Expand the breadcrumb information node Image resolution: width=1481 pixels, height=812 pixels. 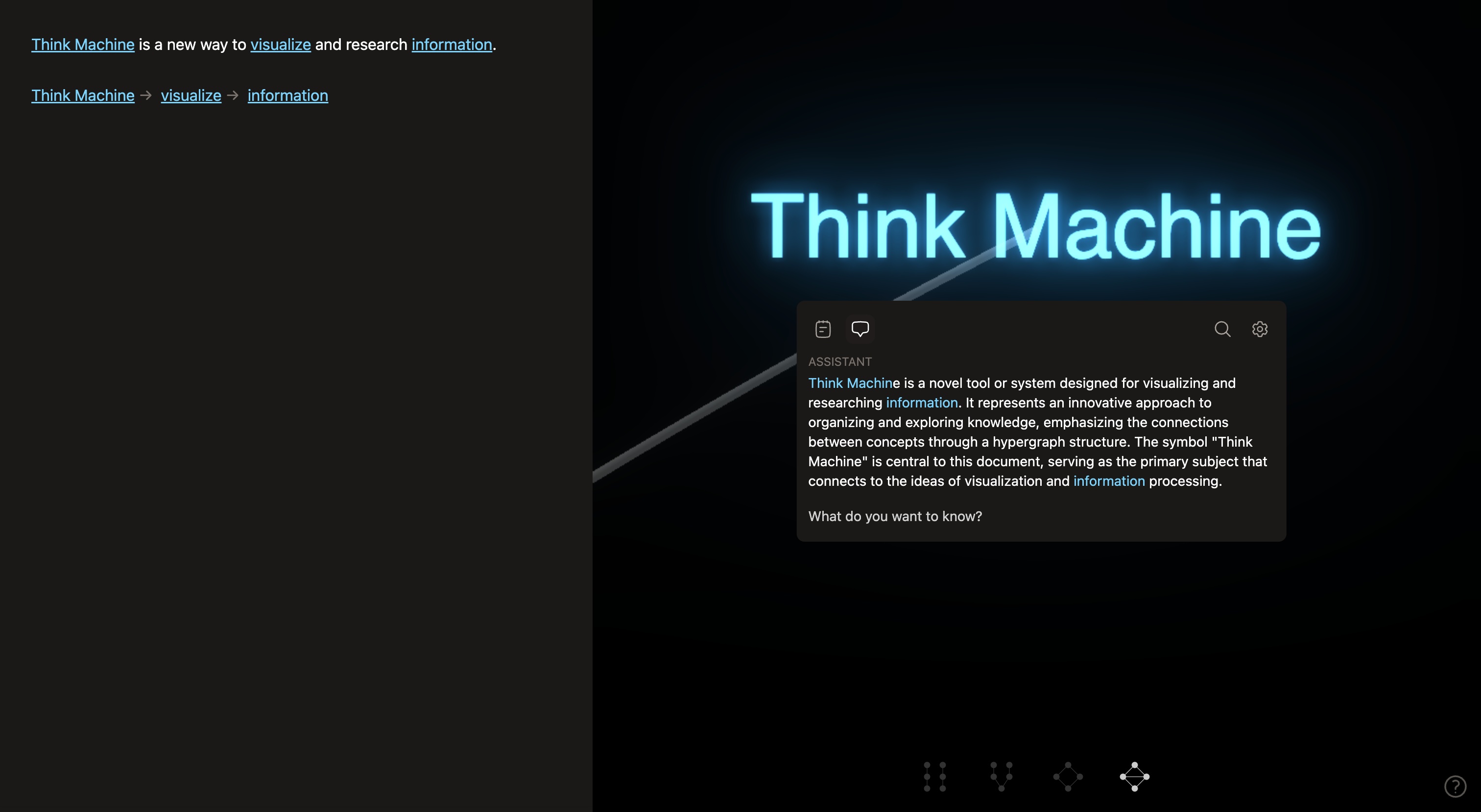(287, 95)
